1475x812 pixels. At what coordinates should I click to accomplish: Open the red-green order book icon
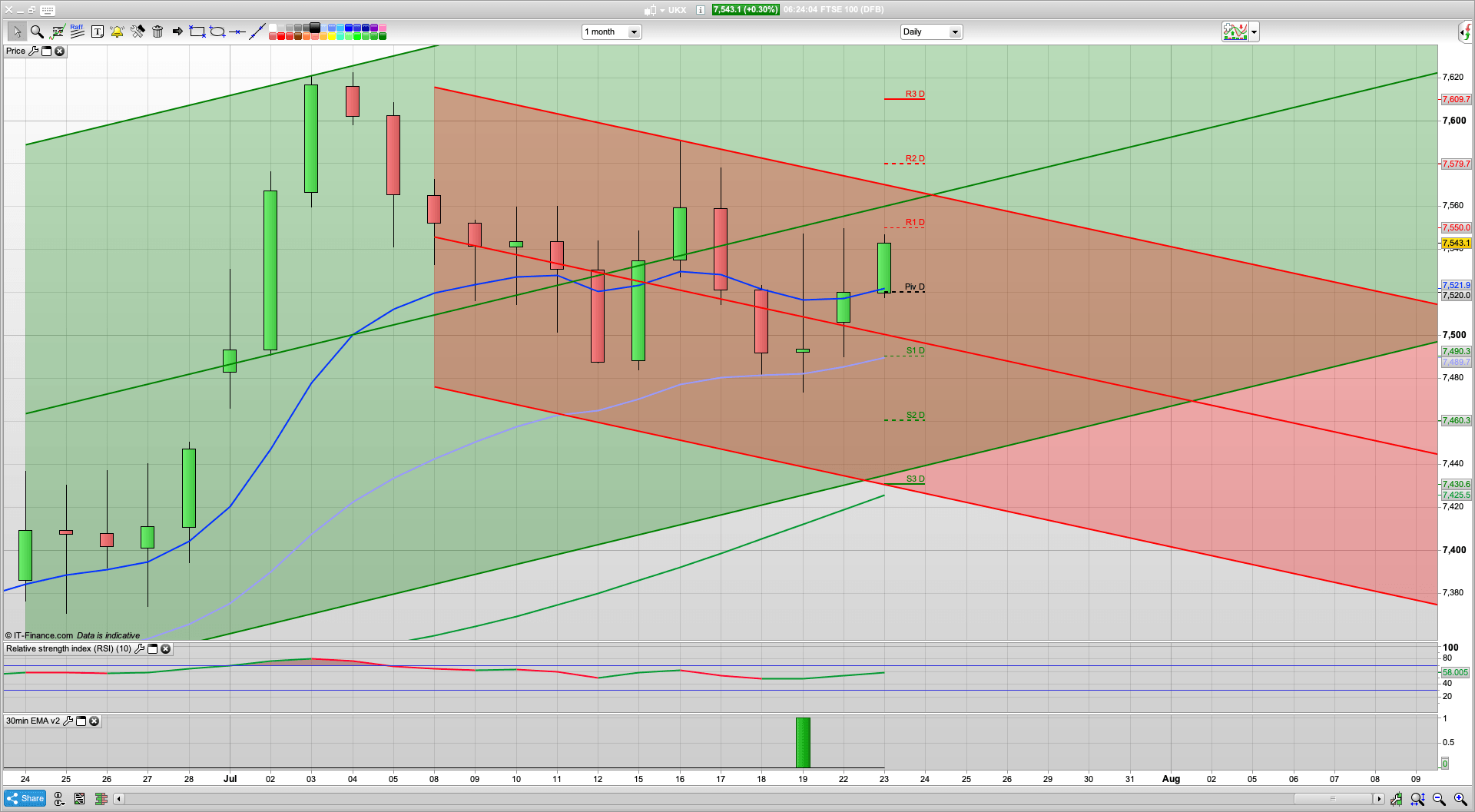pyautogui.click(x=101, y=799)
